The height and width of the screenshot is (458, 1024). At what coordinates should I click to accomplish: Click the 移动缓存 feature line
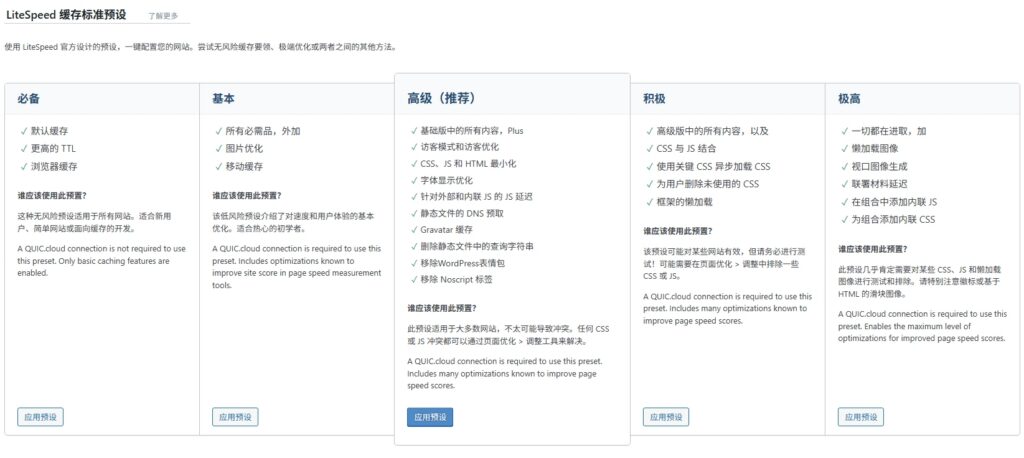(244, 167)
